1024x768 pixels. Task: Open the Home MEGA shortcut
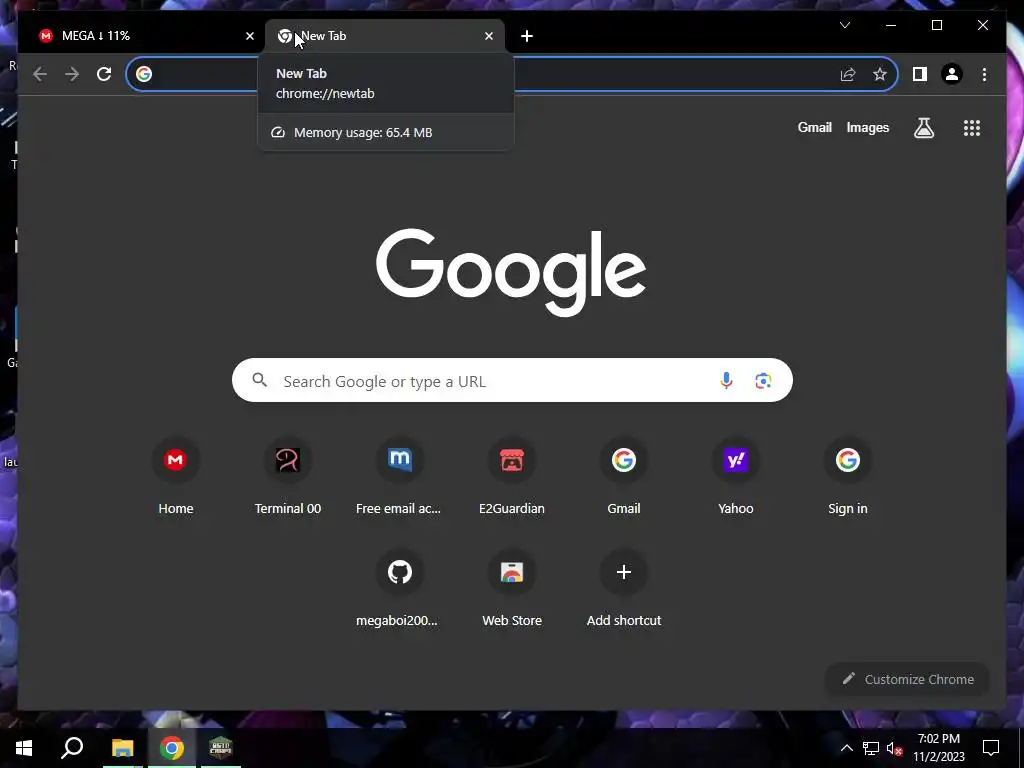(x=175, y=477)
